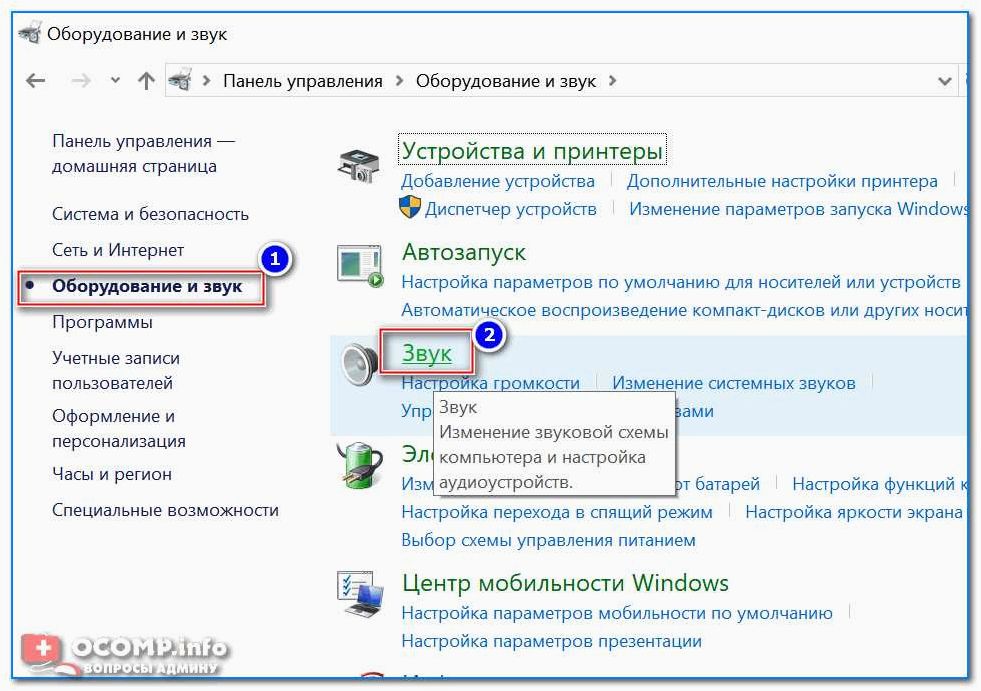This screenshot has width=981, height=691.
Task: Click the Sound speaker icon
Action: coord(359,364)
